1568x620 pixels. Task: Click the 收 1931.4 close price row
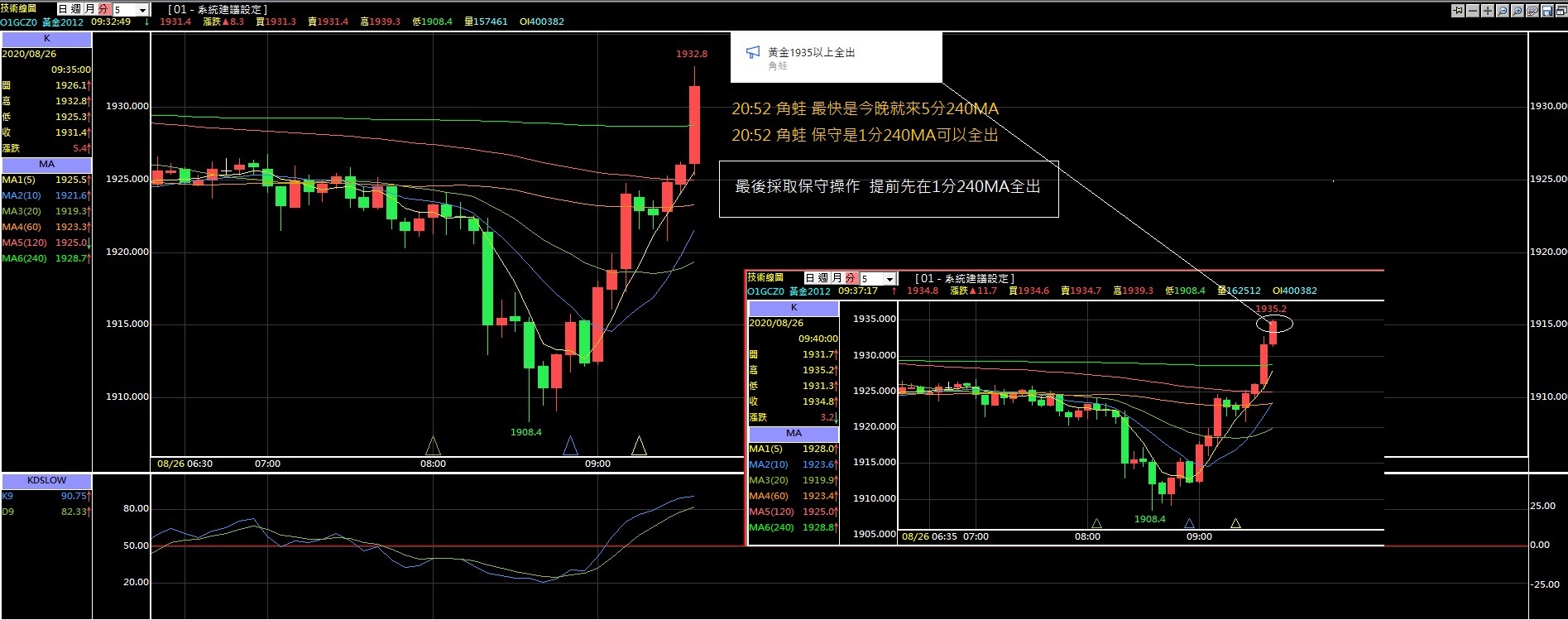(x=46, y=132)
